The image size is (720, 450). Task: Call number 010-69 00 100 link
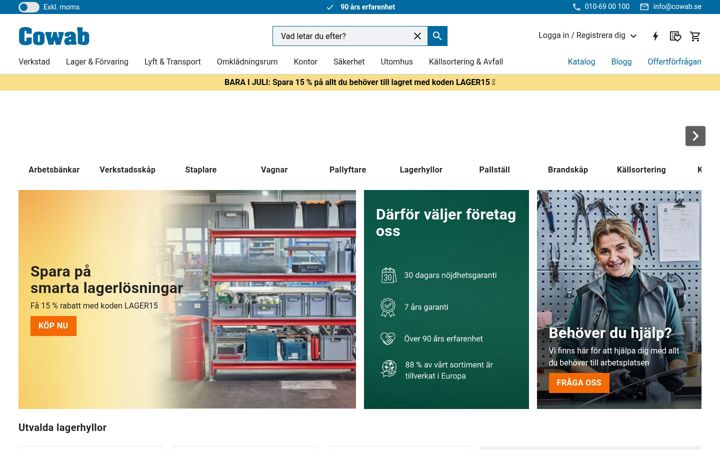tap(607, 7)
